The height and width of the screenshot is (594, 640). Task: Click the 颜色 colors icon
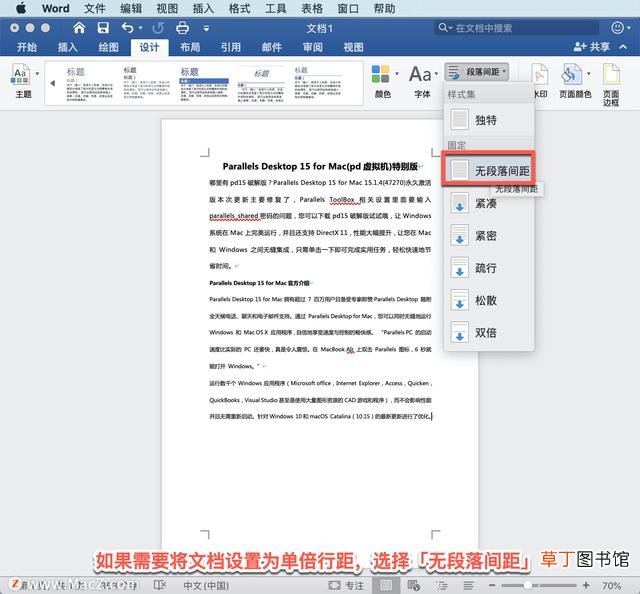[x=380, y=74]
